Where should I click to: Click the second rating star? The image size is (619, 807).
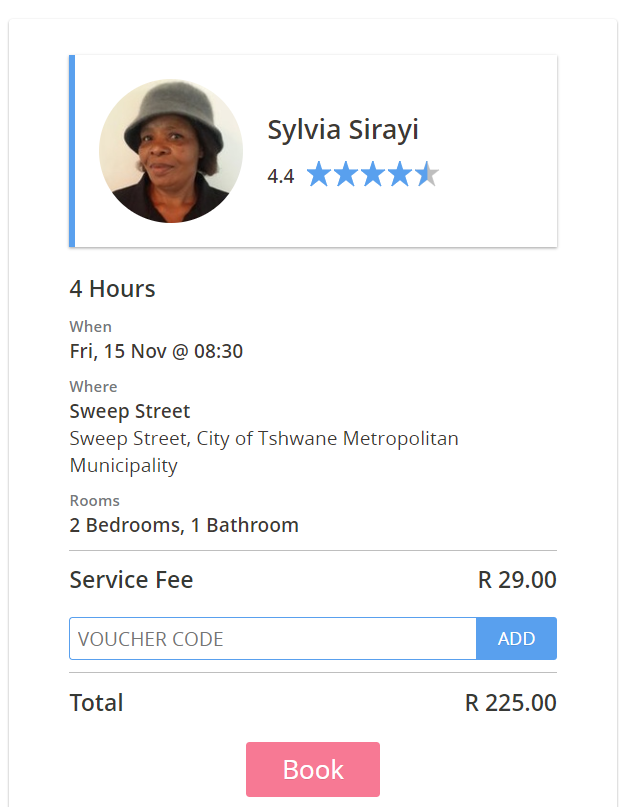[x=346, y=174]
